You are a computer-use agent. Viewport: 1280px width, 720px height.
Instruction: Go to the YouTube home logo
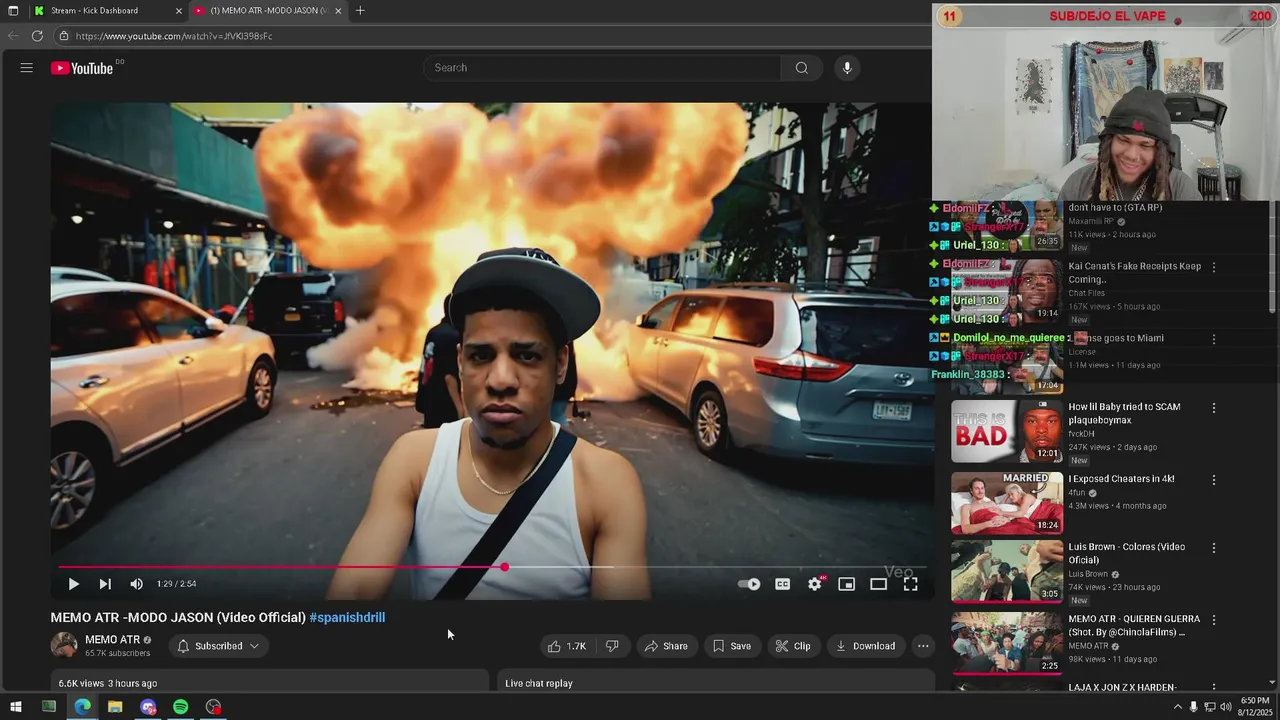point(83,68)
